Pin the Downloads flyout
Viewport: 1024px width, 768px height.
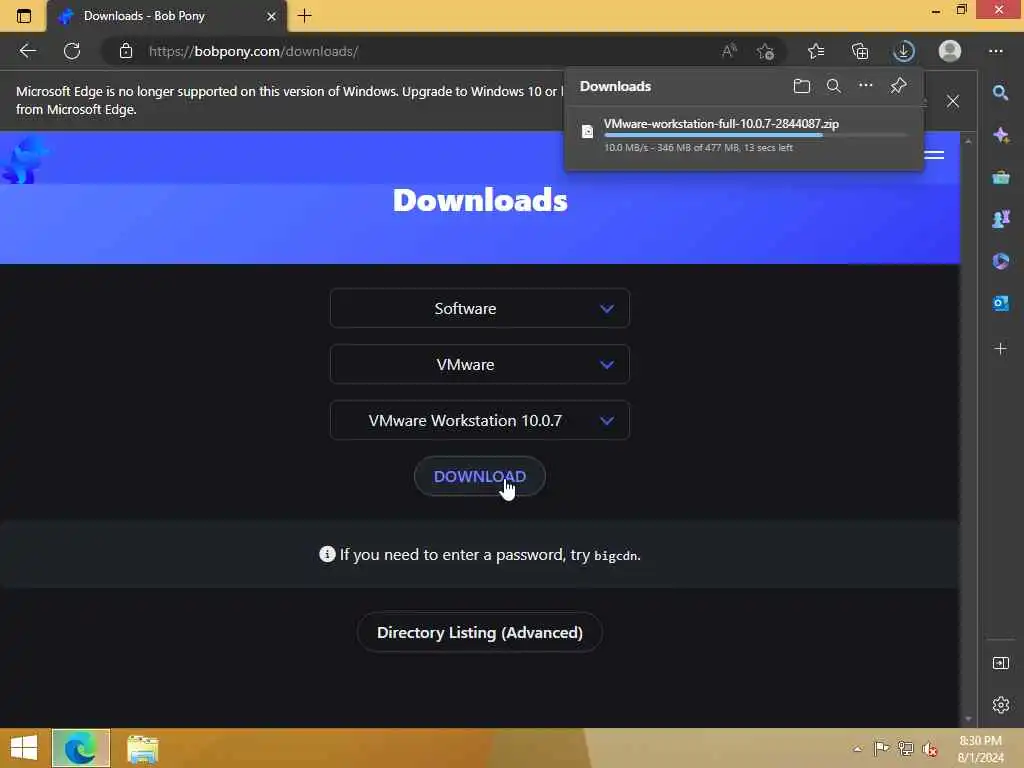[x=899, y=86]
